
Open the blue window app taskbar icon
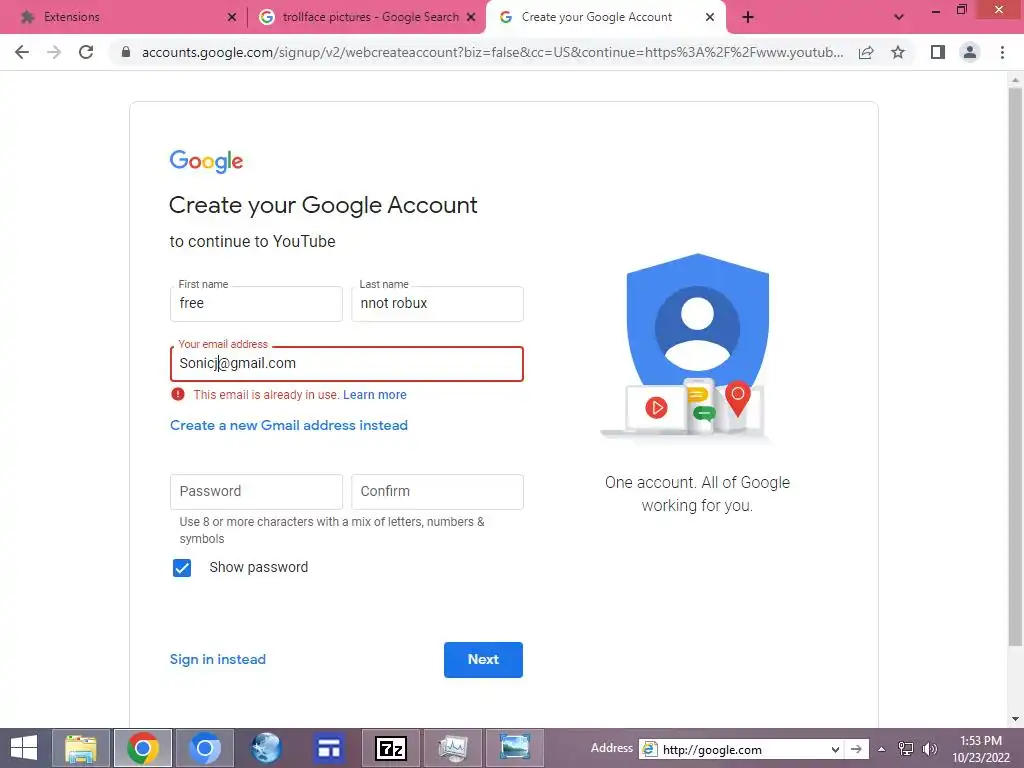(328, 748)
